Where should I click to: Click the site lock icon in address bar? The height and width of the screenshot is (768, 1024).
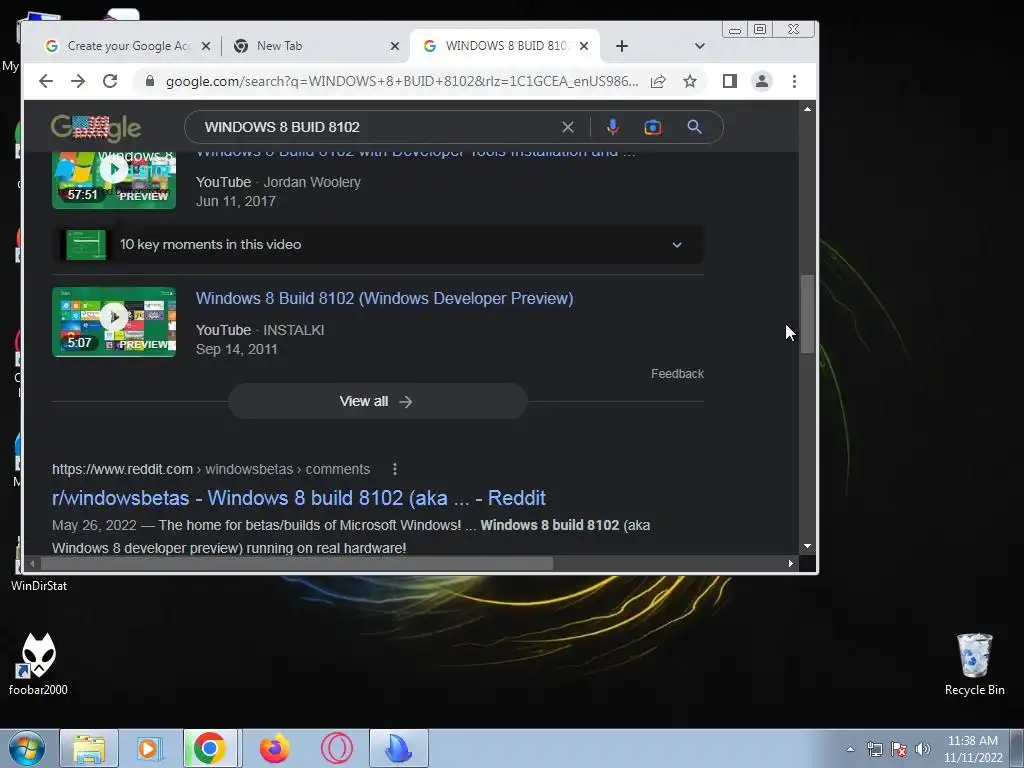150,81
